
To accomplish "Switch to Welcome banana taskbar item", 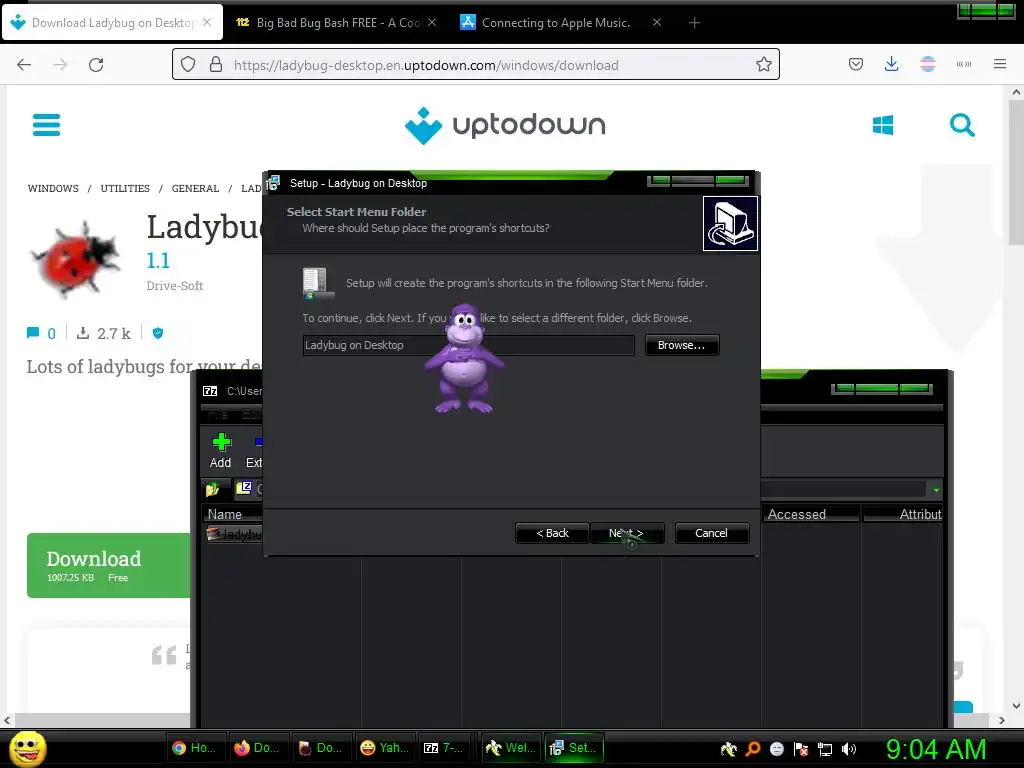I will [511, 748].
